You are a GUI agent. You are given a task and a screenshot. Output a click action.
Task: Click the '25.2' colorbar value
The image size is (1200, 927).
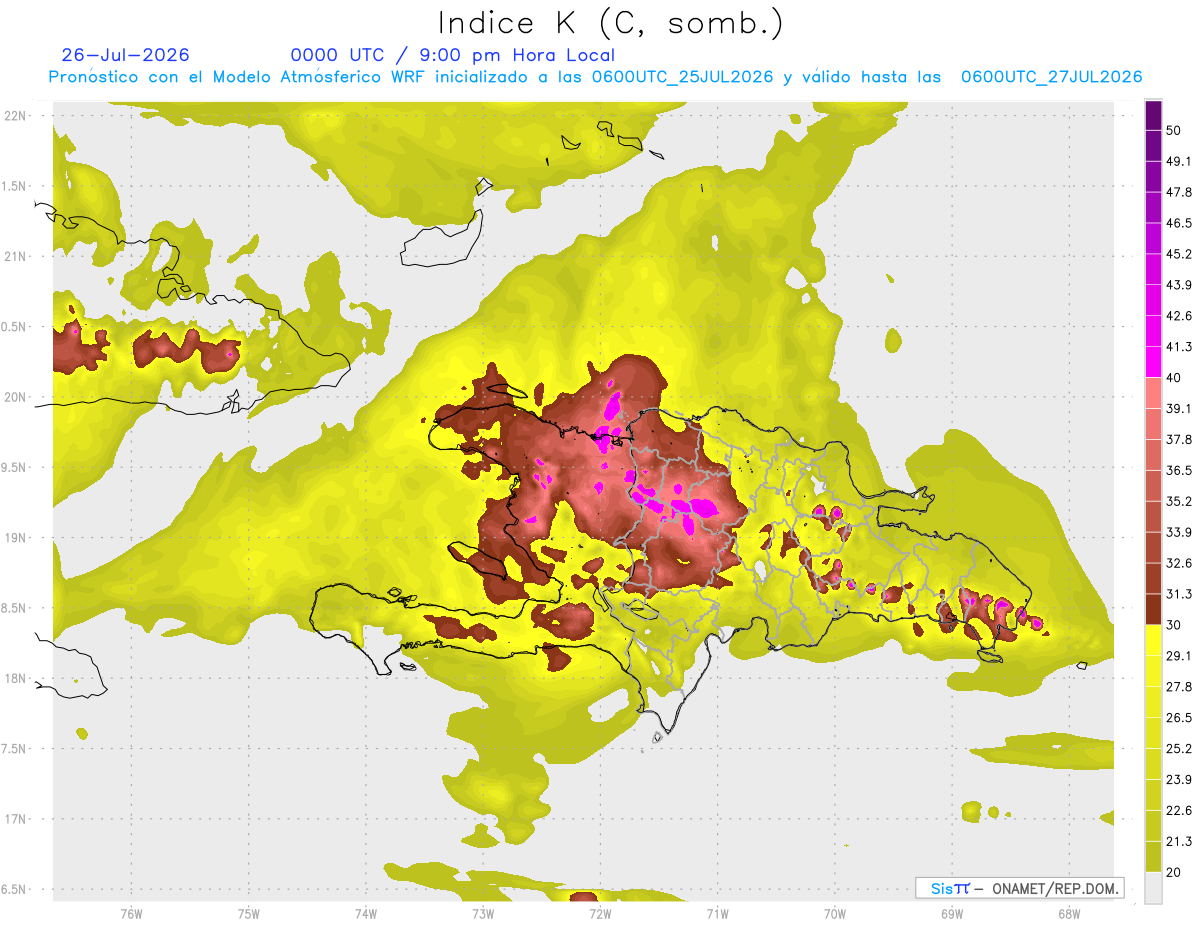1179,749
